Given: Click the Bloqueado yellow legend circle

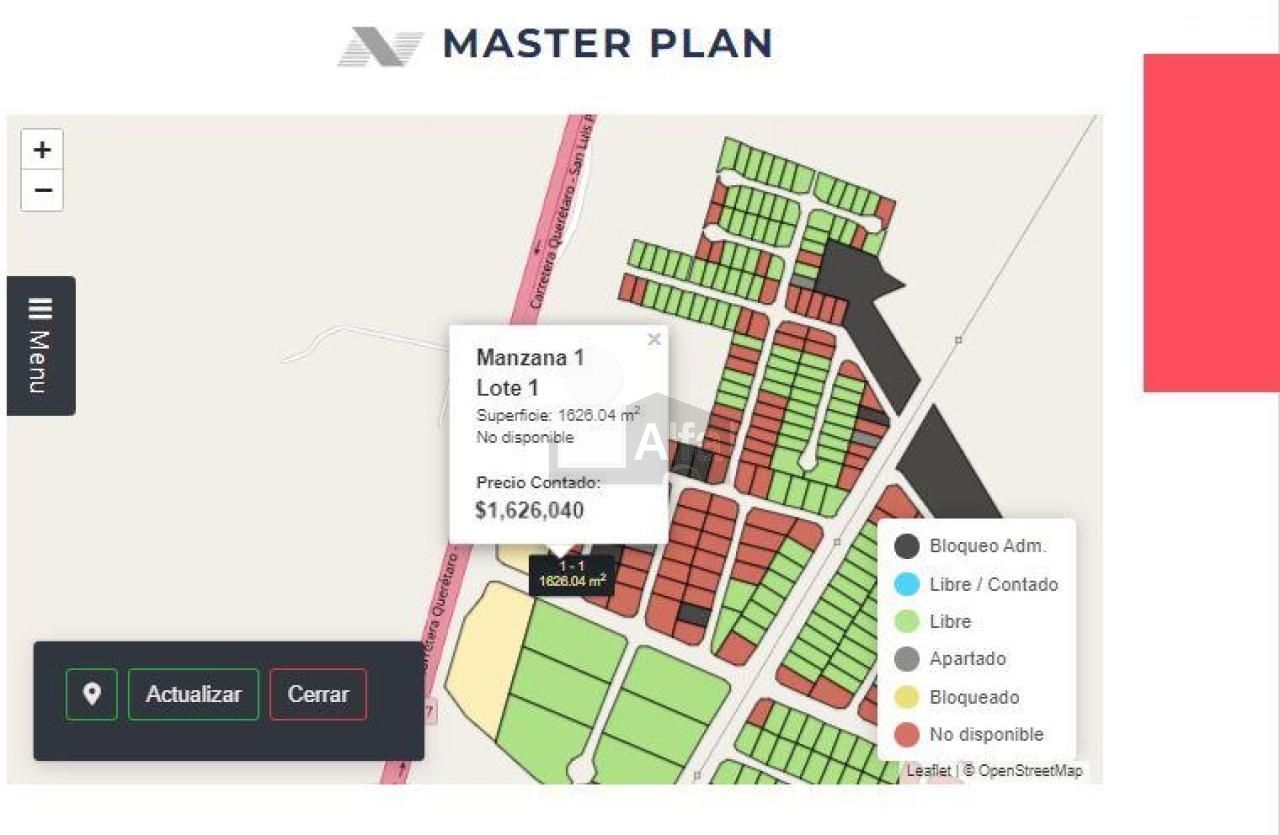Looking at the screenshot, I should click(907, 697).
